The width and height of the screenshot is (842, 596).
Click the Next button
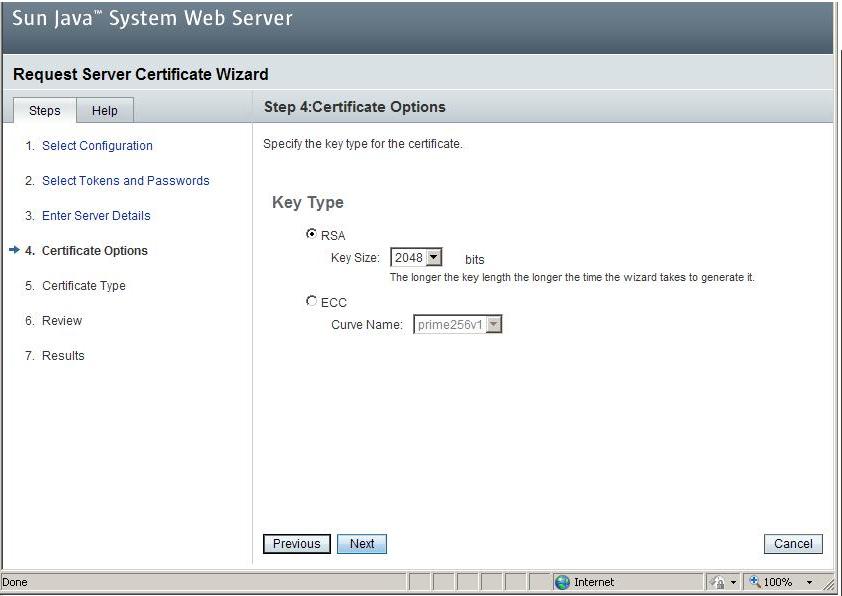(362, 544)
